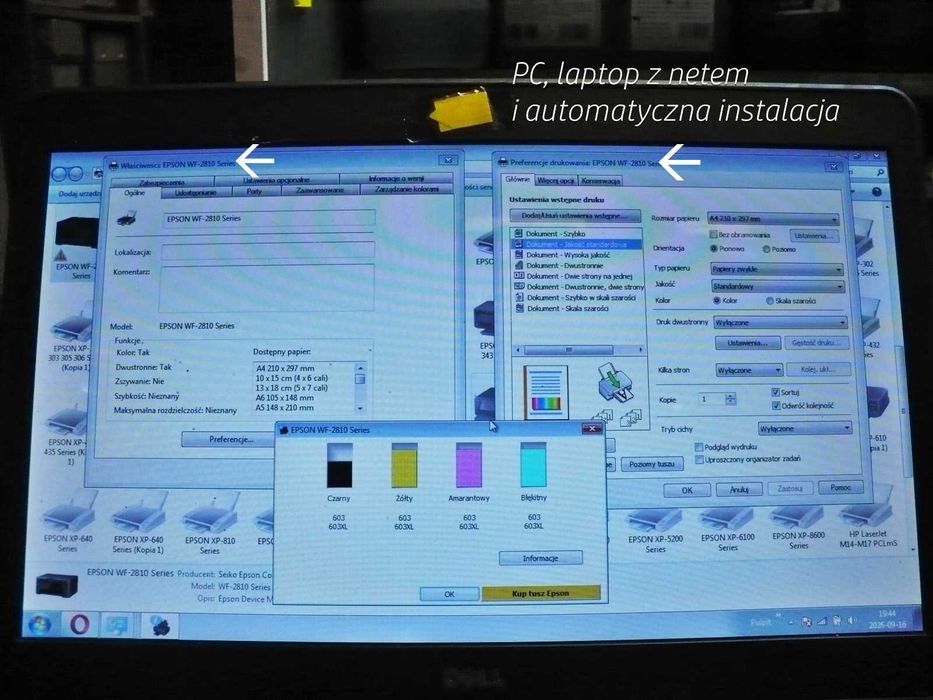Screen dimensions: 933x700
Task: Open the Epson ink monitor taskbar icon
Action: tap(160, 626)
